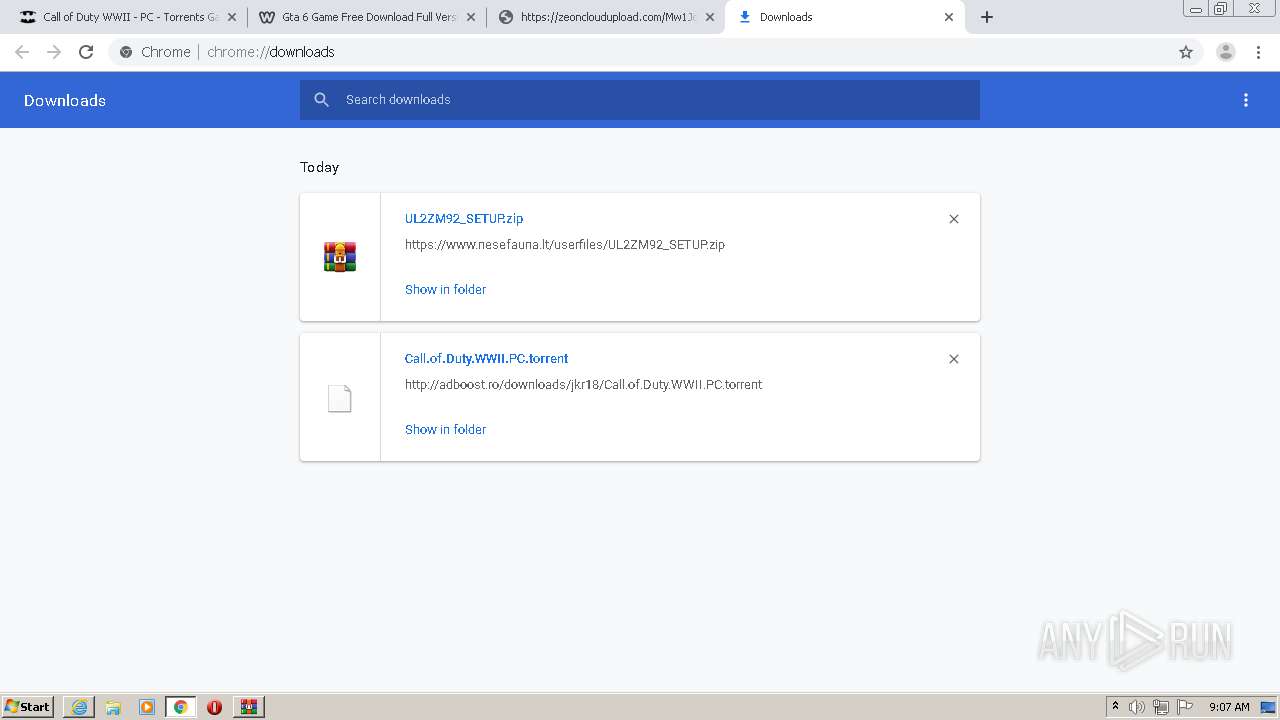This screenshot has height=720, width=1280.
Task: Close the Downloads tab
Action: tap(949, 17)
